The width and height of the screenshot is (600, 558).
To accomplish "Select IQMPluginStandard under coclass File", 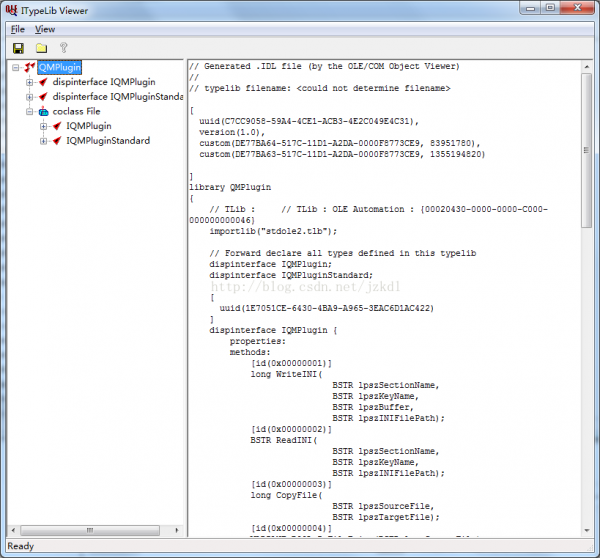I will point(108,140).
